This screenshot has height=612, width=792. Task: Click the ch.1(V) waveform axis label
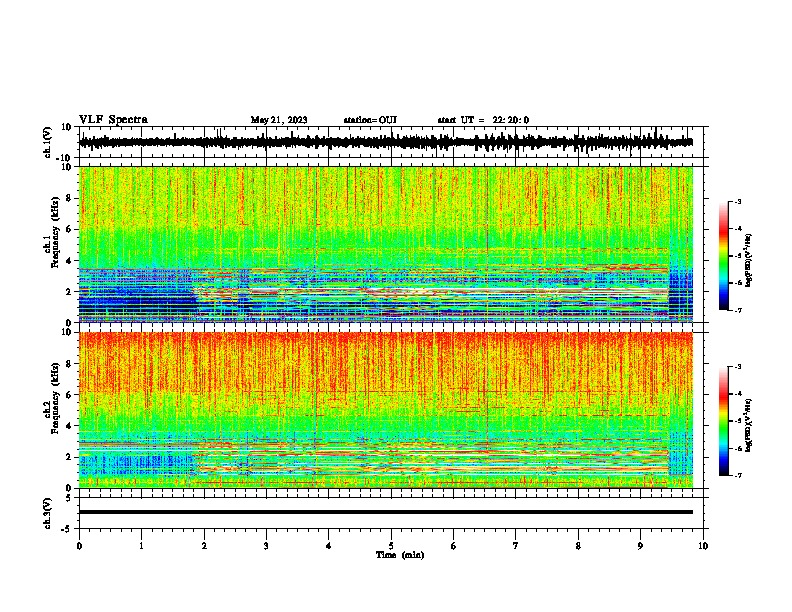click(x=48, y=142)
